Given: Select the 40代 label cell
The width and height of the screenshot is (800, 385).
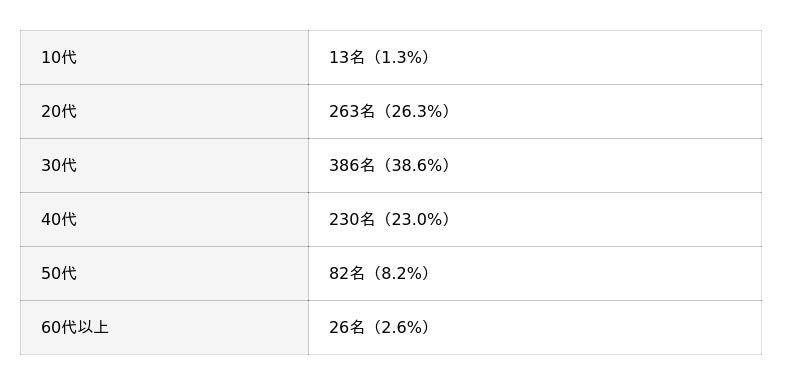Looking at the screenshot, I should (x=164, y=220).
